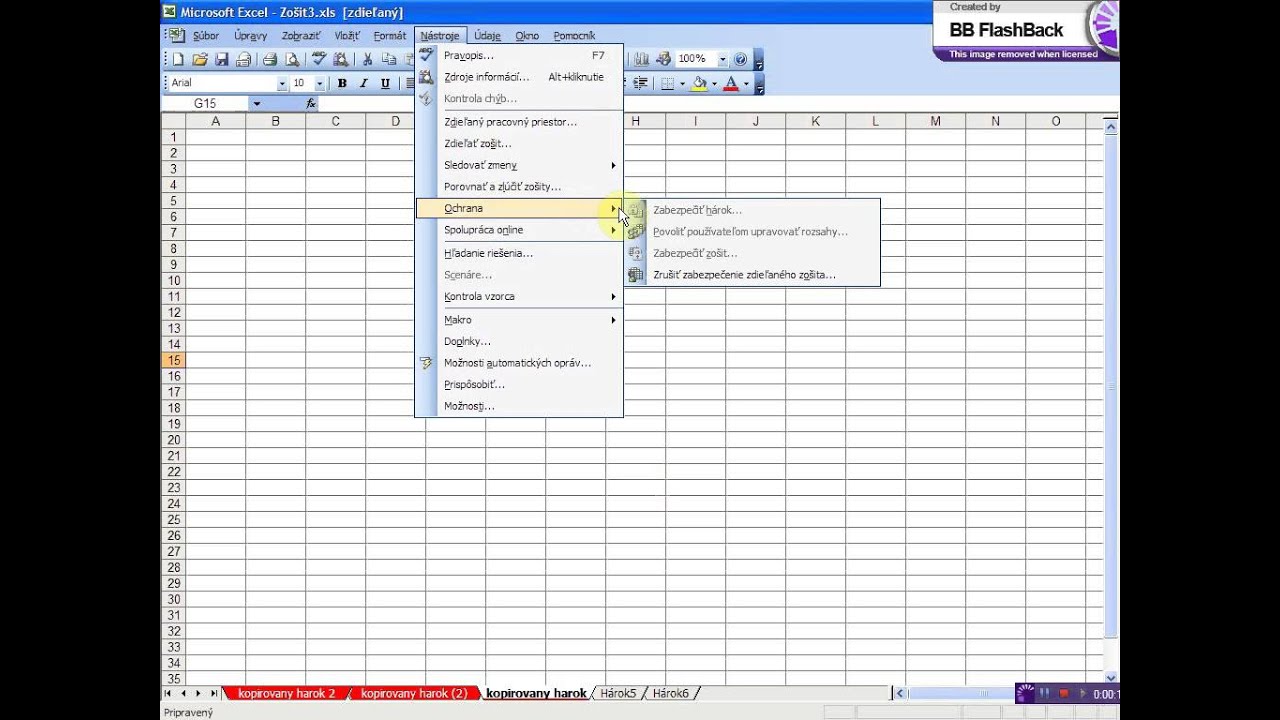Click the Permission icon in the toolbar
This screenshot has width=1280, height=720.
click(243, 59)
